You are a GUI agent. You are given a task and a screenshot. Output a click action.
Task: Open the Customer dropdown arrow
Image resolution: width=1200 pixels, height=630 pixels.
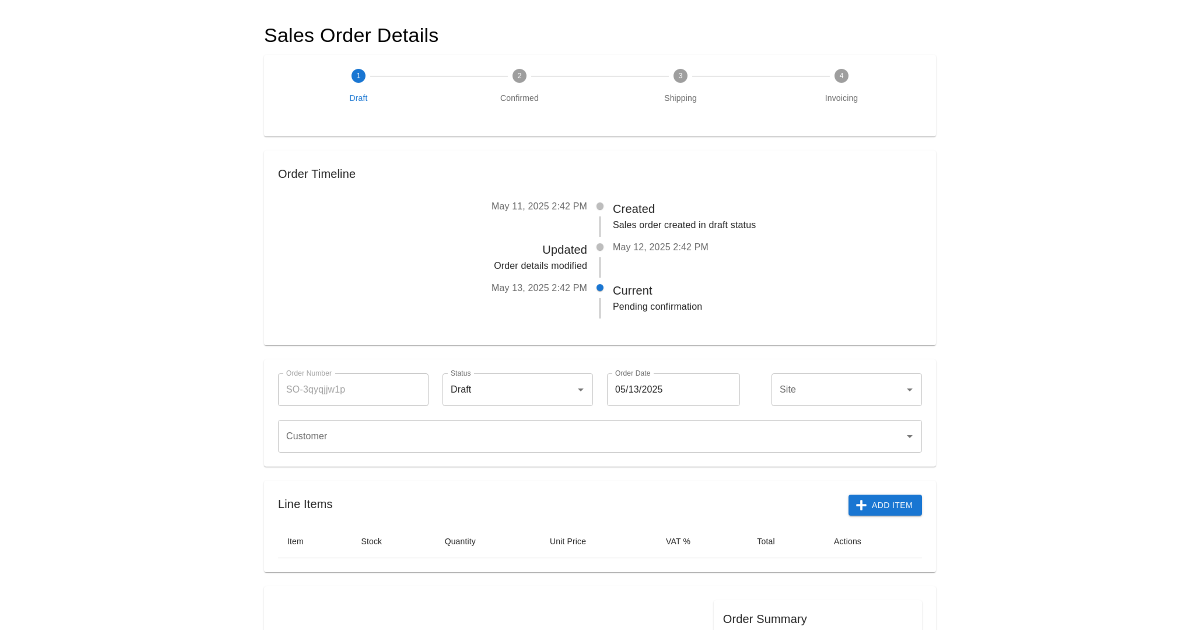click(x=909, y=436)
